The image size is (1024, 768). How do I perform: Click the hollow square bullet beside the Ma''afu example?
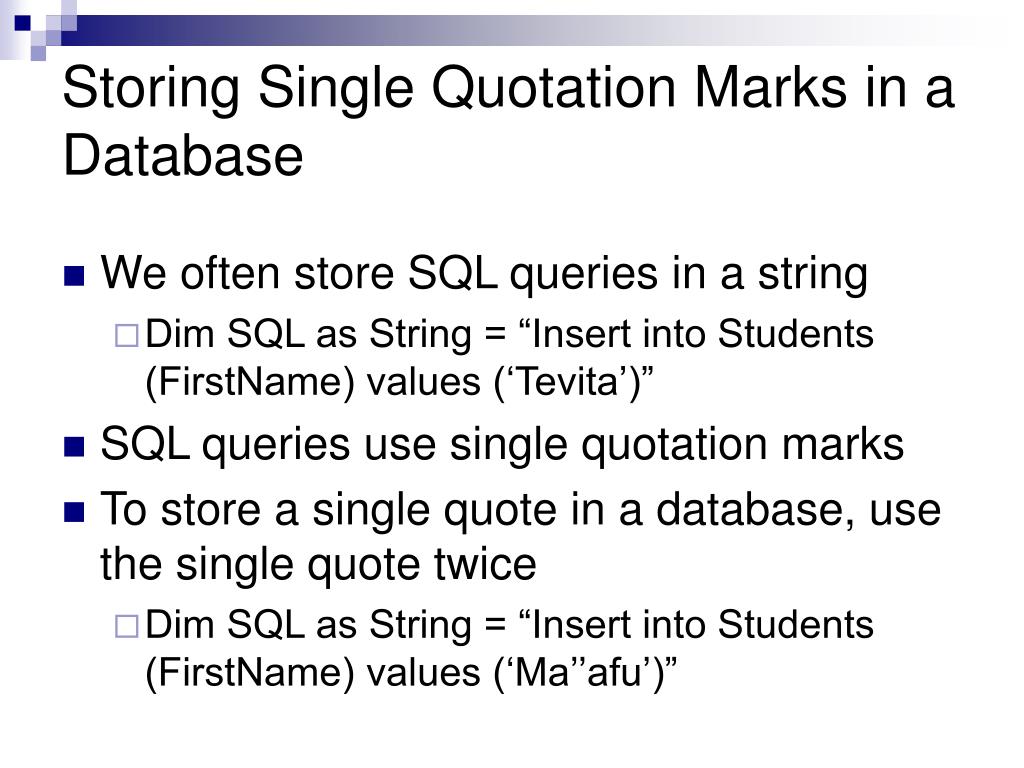127,626
